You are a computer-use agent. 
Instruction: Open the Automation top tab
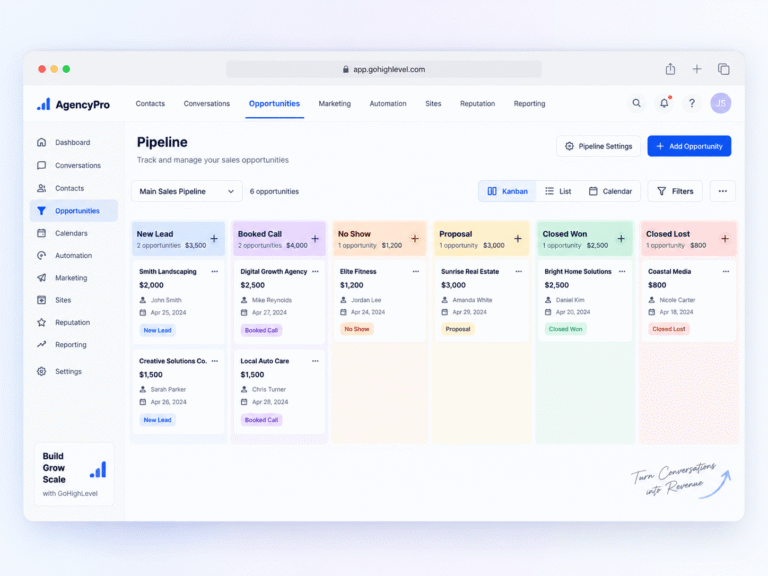coord(388,104)
